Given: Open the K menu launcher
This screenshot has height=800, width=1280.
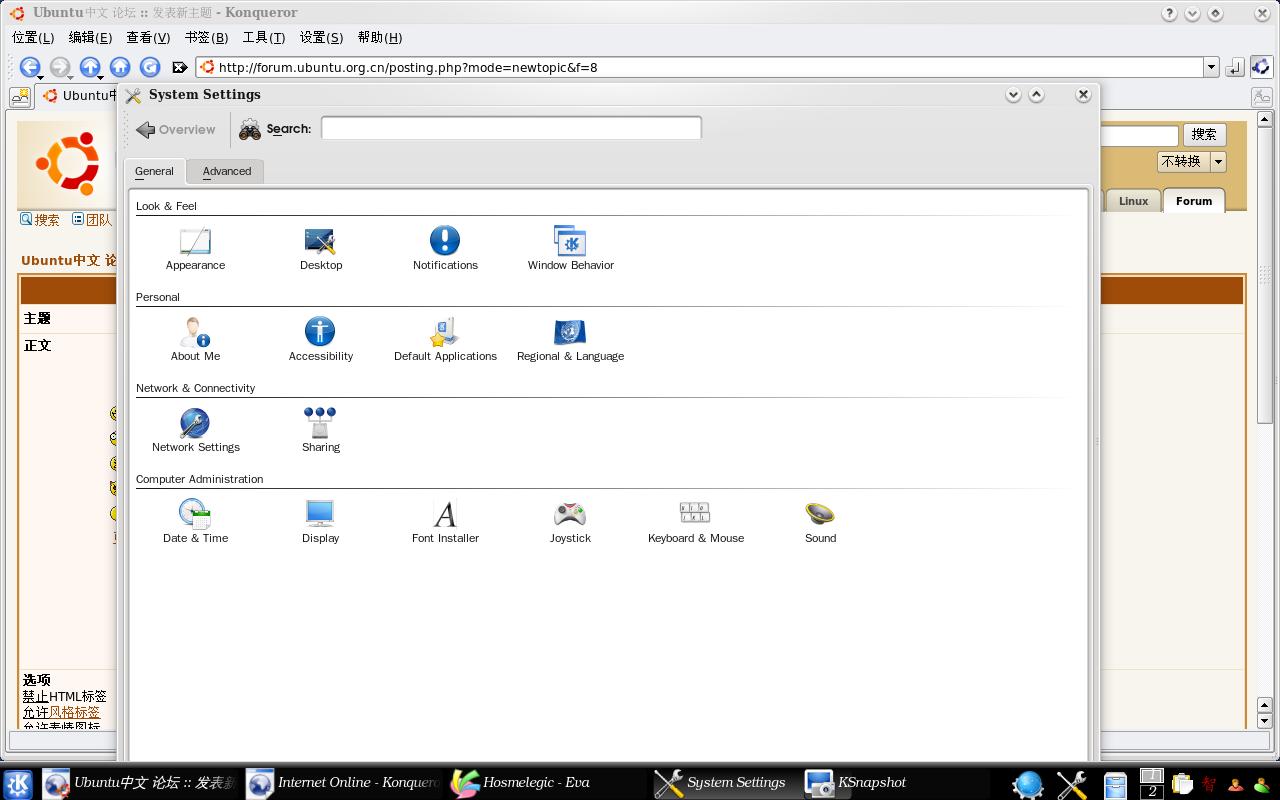Looking at the screenshot, I should click(18, 784).
